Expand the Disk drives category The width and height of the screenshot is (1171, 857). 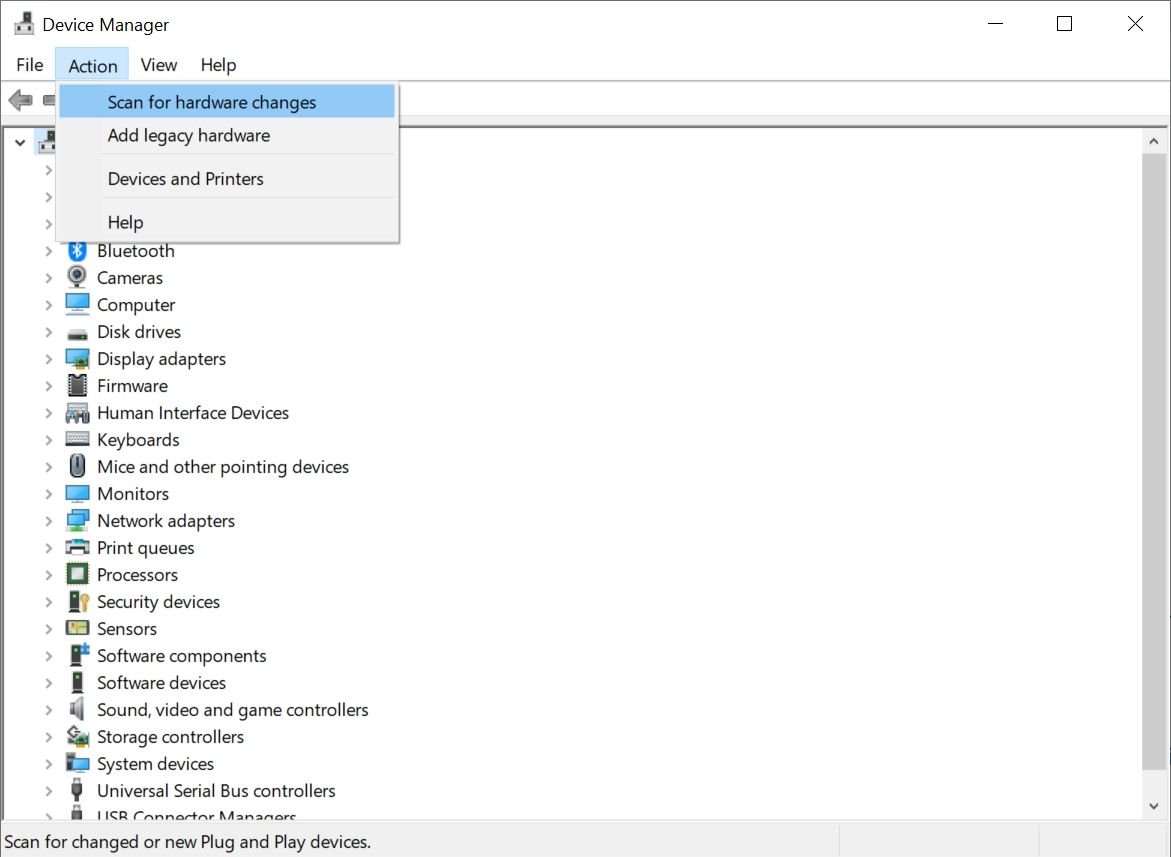pyautogui.click(x=48, y=332)
